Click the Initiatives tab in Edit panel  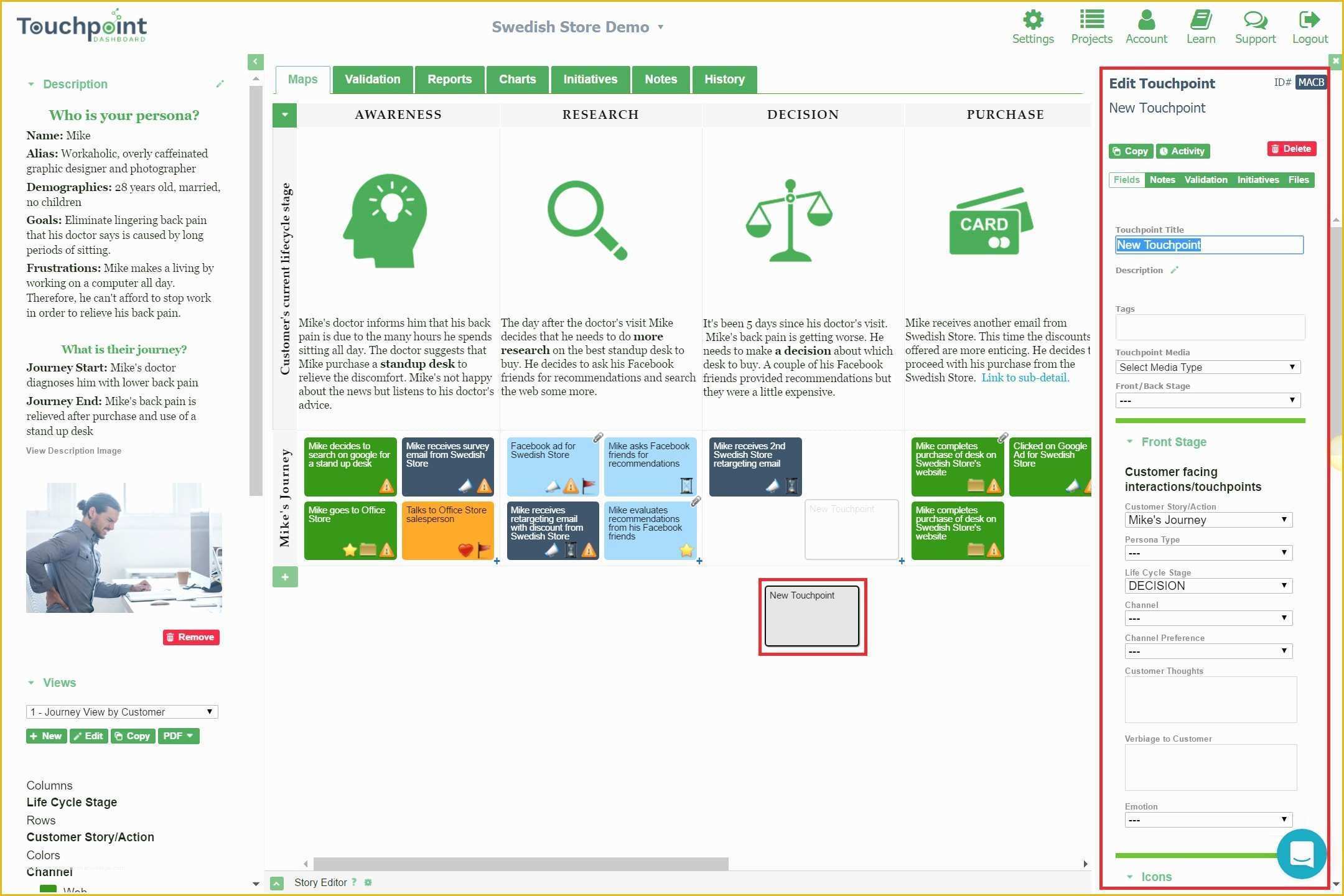pos(1258,180)
